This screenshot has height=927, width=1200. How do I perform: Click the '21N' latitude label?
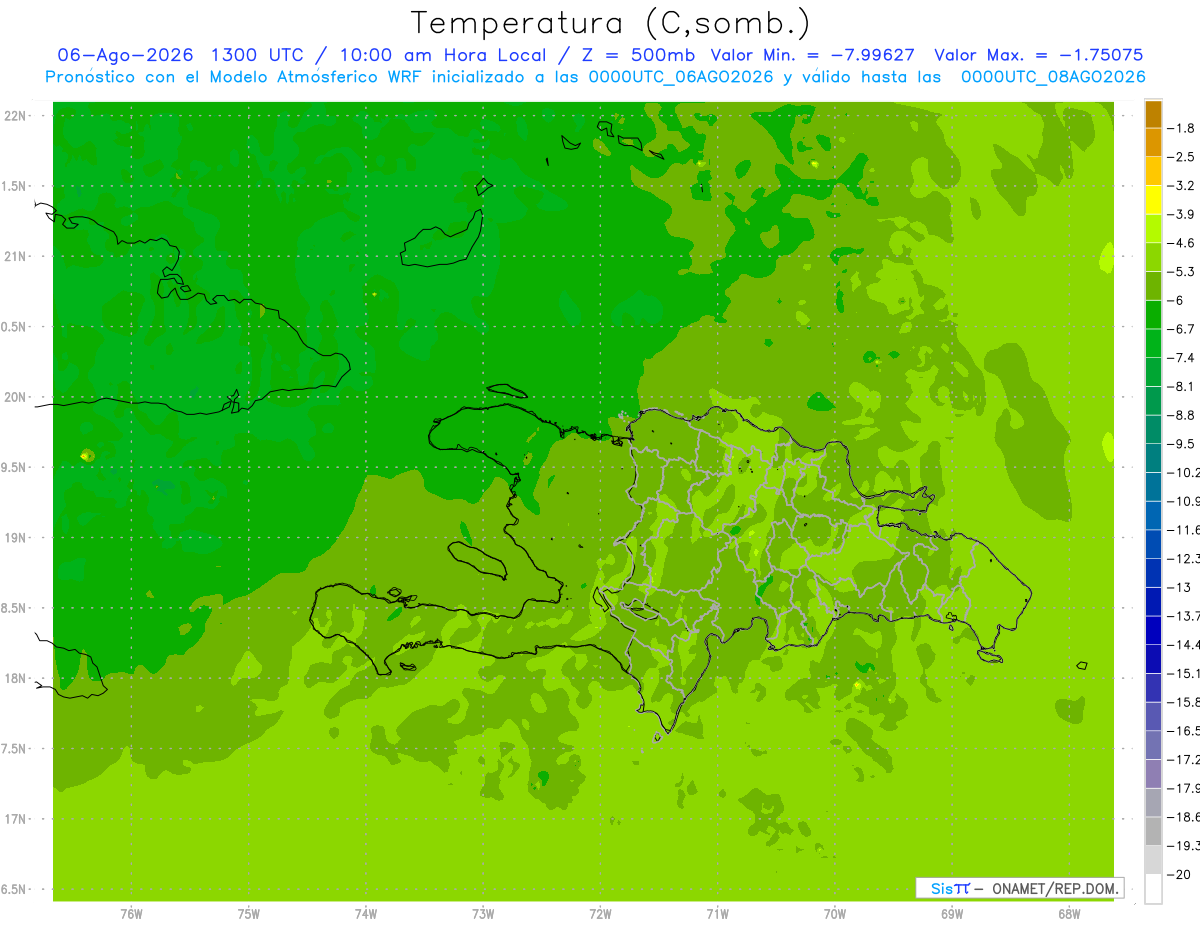coord(17,257)
